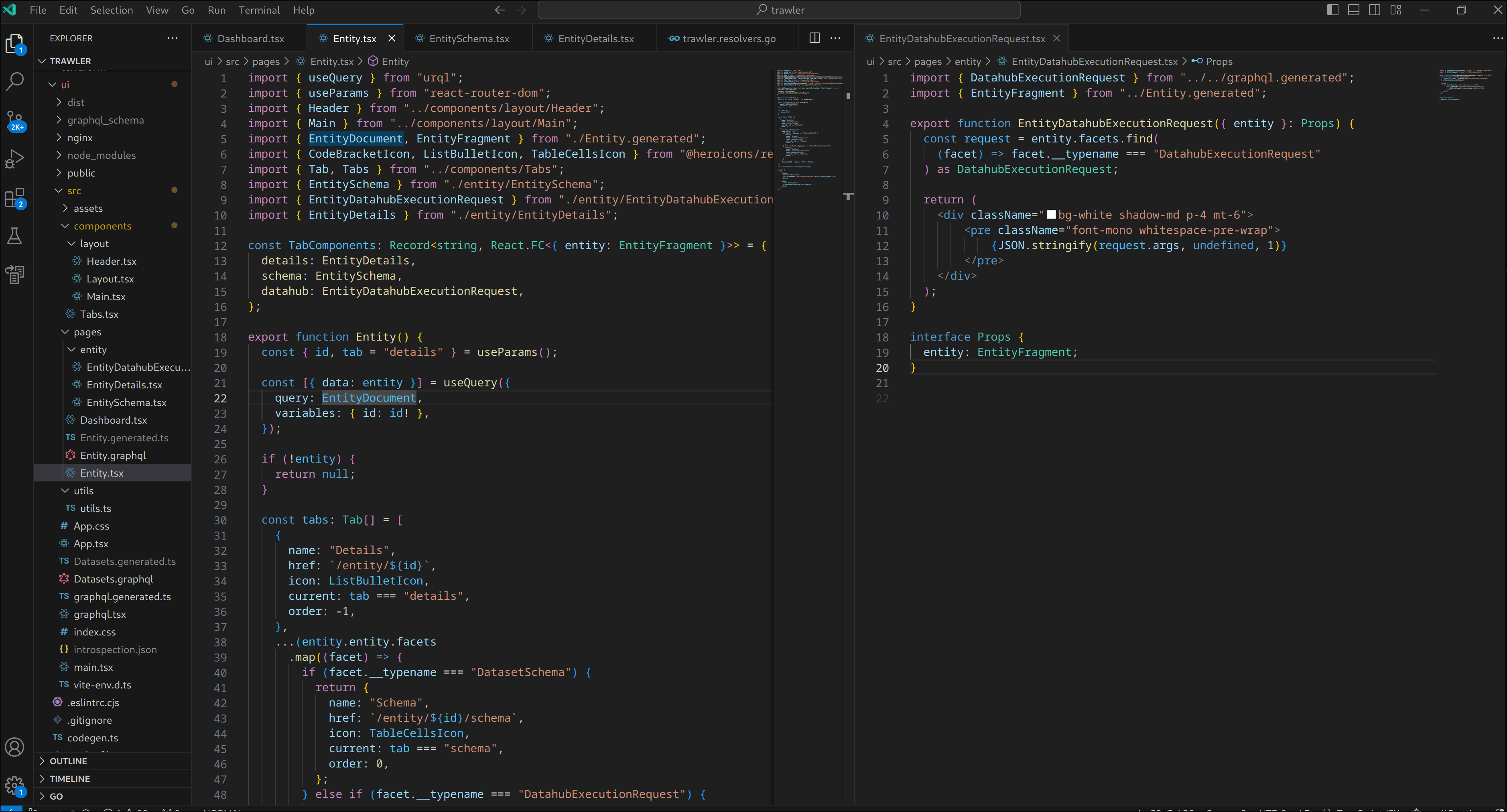1507x812 pixels.
Task: Expand the node_modules folder
Action: [101, 155]
